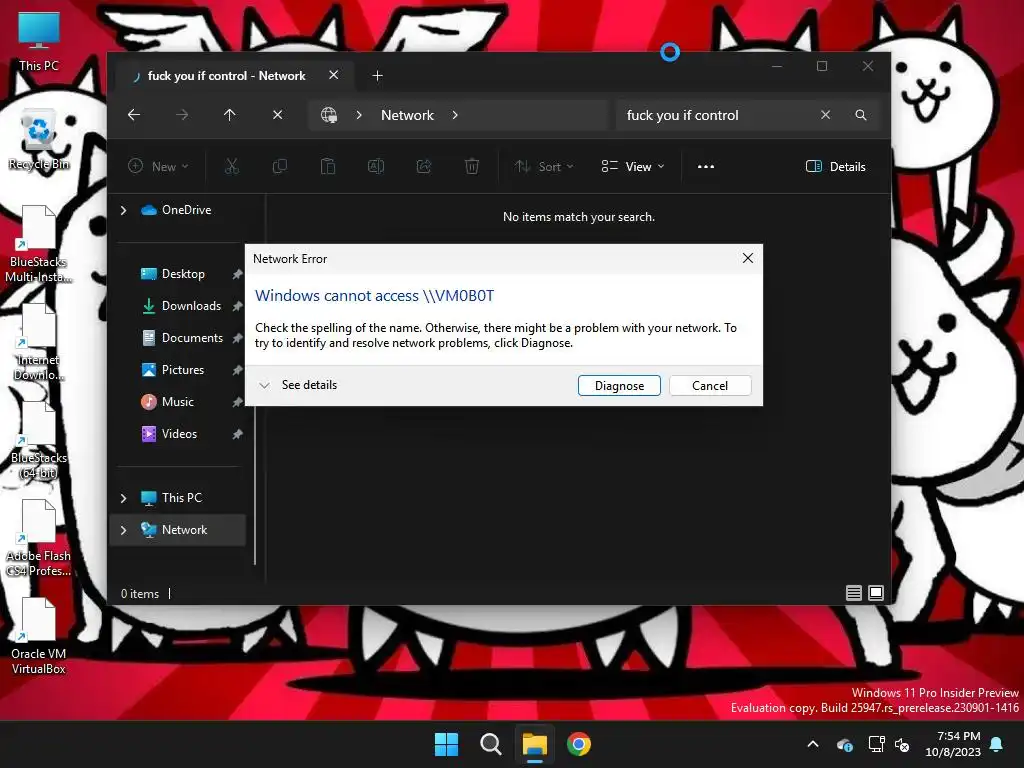
Task: Open the Windows Start menu
Action: (x=446, y=744)
